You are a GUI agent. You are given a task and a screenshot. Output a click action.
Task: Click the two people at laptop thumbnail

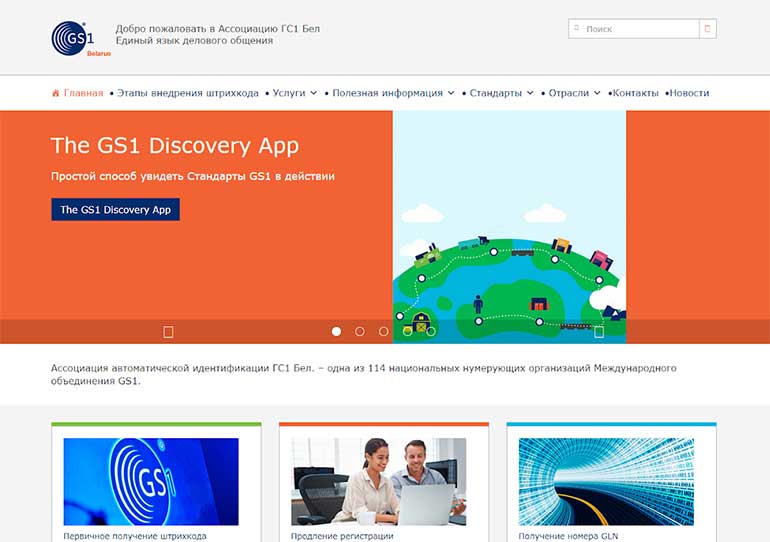pos(379,482)
